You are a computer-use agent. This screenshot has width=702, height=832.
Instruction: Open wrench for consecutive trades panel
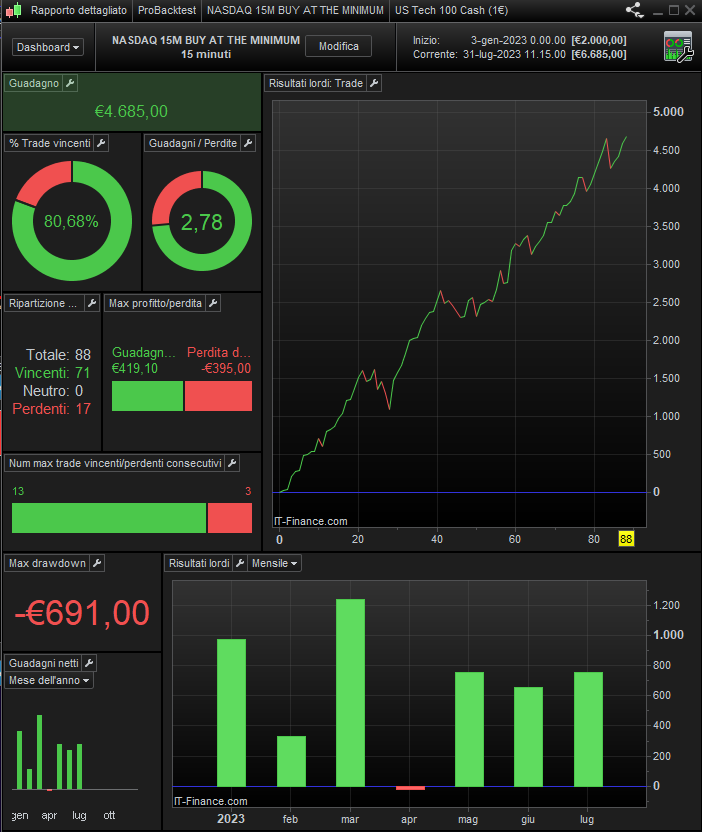(x=232, y=463)
